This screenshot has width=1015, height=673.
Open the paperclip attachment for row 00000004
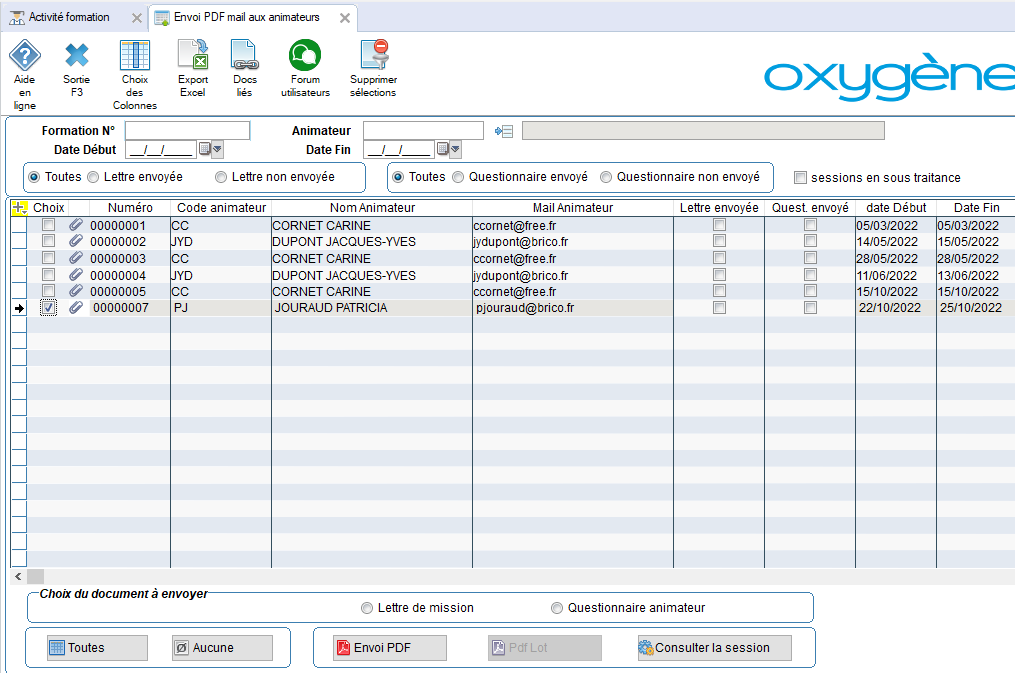click(x=76, y=274)
